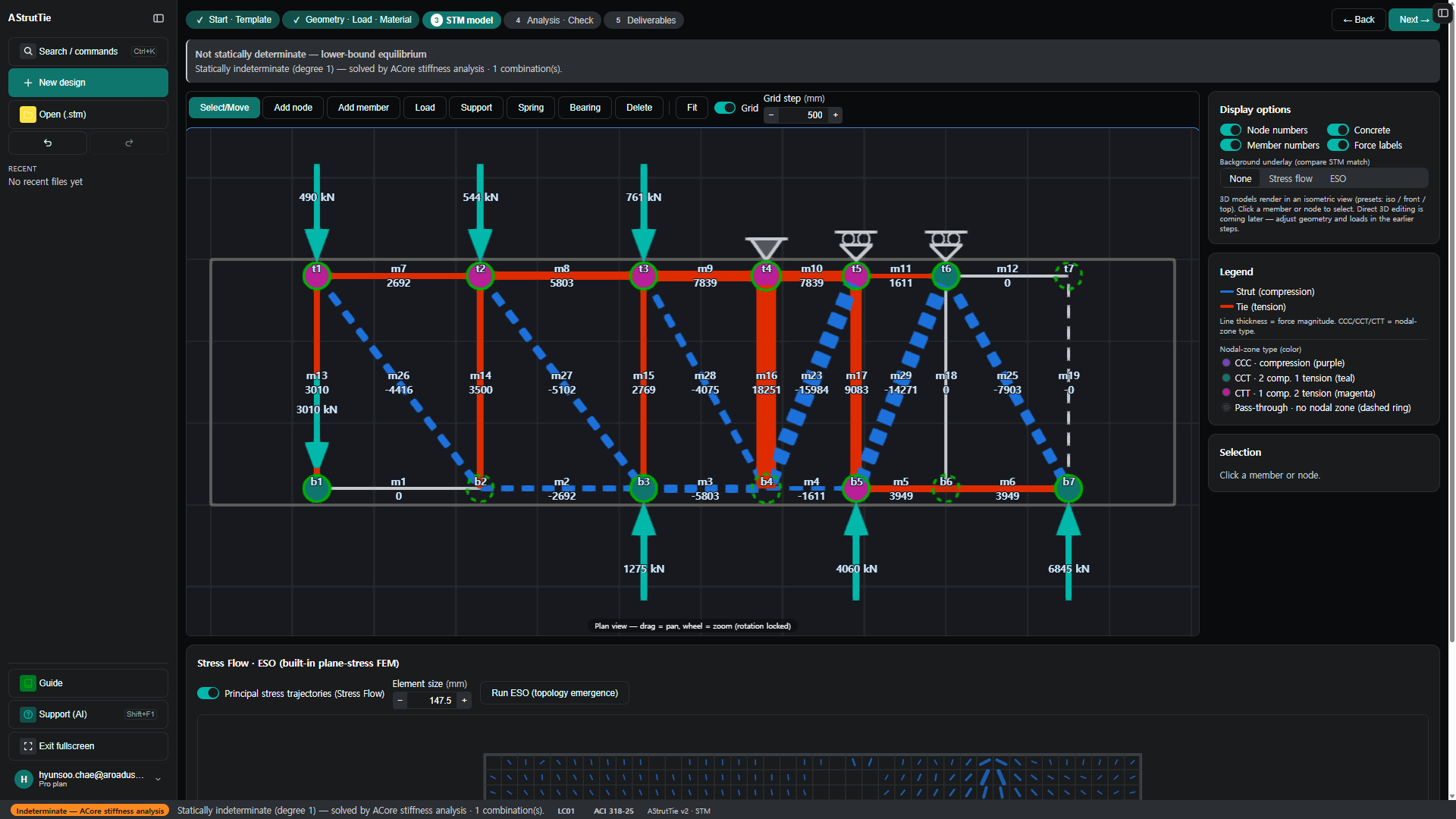Click the pin support symbol above t4
1456x819 pixels.
coord(766,248)
